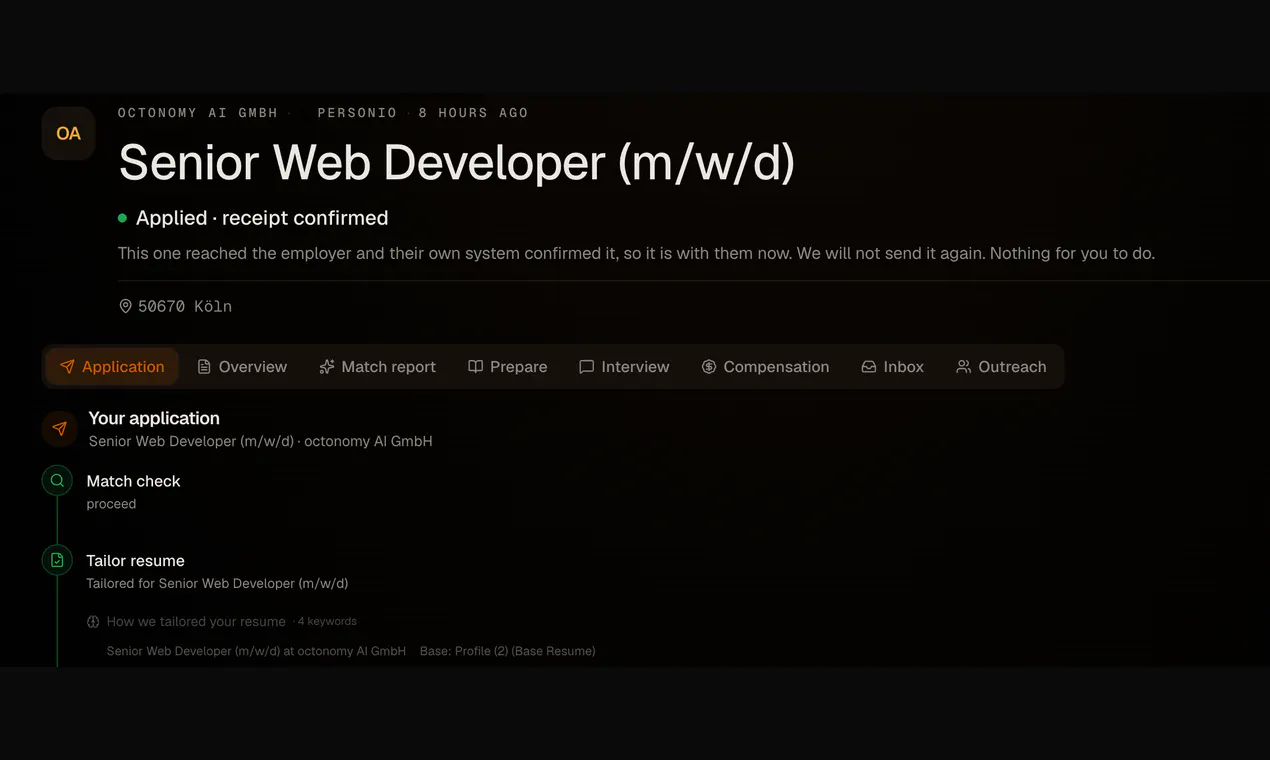1270x760 pixels.
Task: Click the proceed result text
Action: tap(111, 504)
